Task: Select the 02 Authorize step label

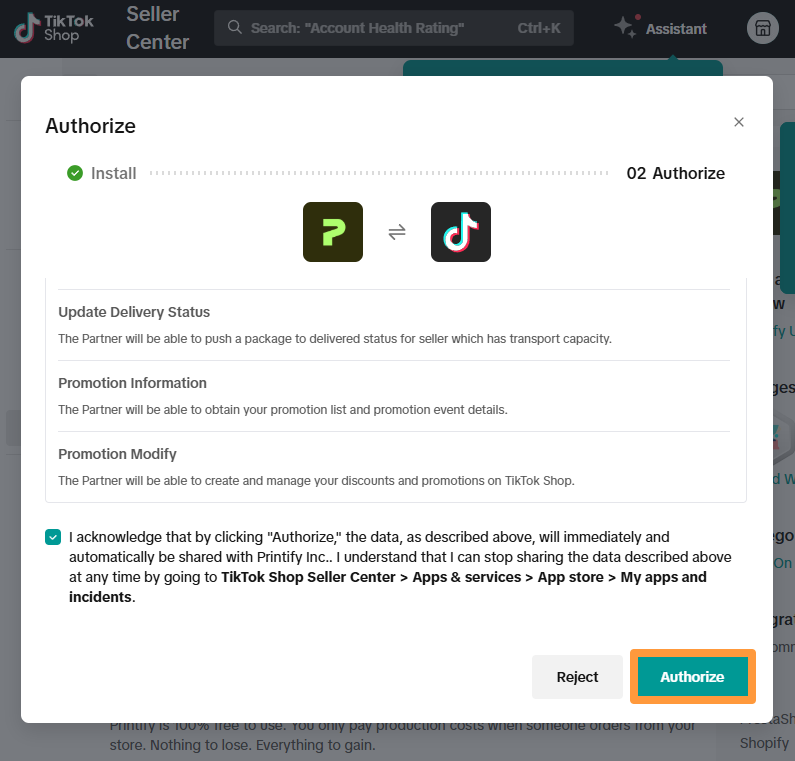Action: (675, 173)
